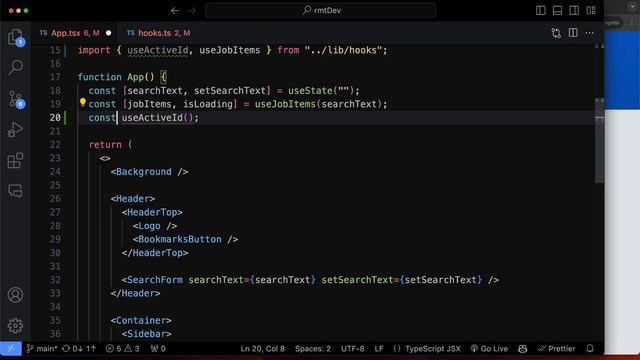Change end of line sequence LF
The width and height of the screenshot is (640, 360).
click(x=379, y=349)
